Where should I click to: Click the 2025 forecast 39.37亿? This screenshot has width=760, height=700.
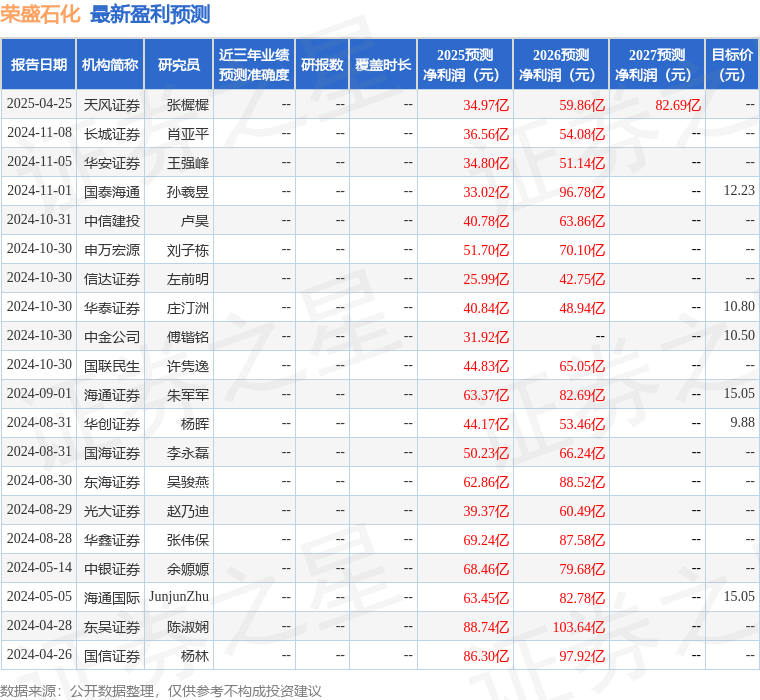click(x=486, y=511)
